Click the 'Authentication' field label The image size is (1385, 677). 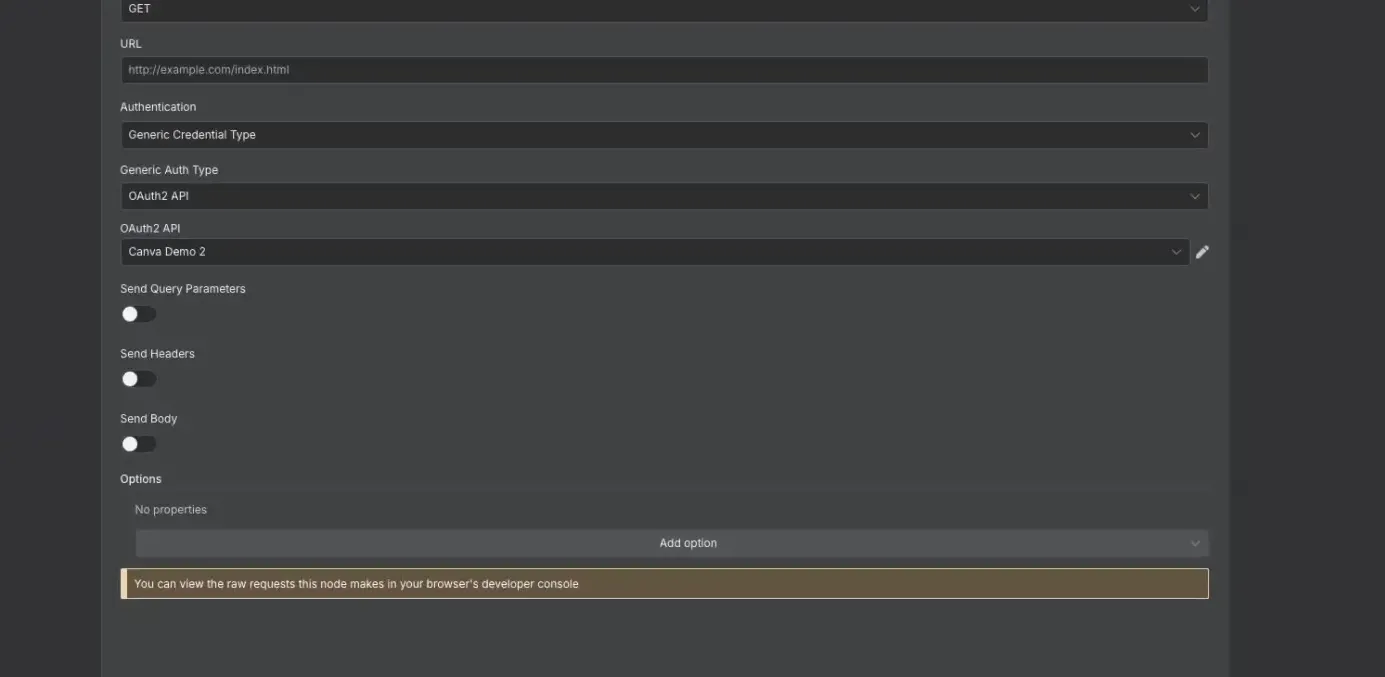coord(158,107)
